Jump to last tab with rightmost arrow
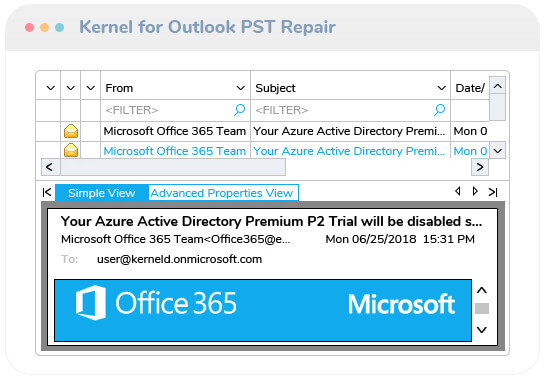 (493, 192)
